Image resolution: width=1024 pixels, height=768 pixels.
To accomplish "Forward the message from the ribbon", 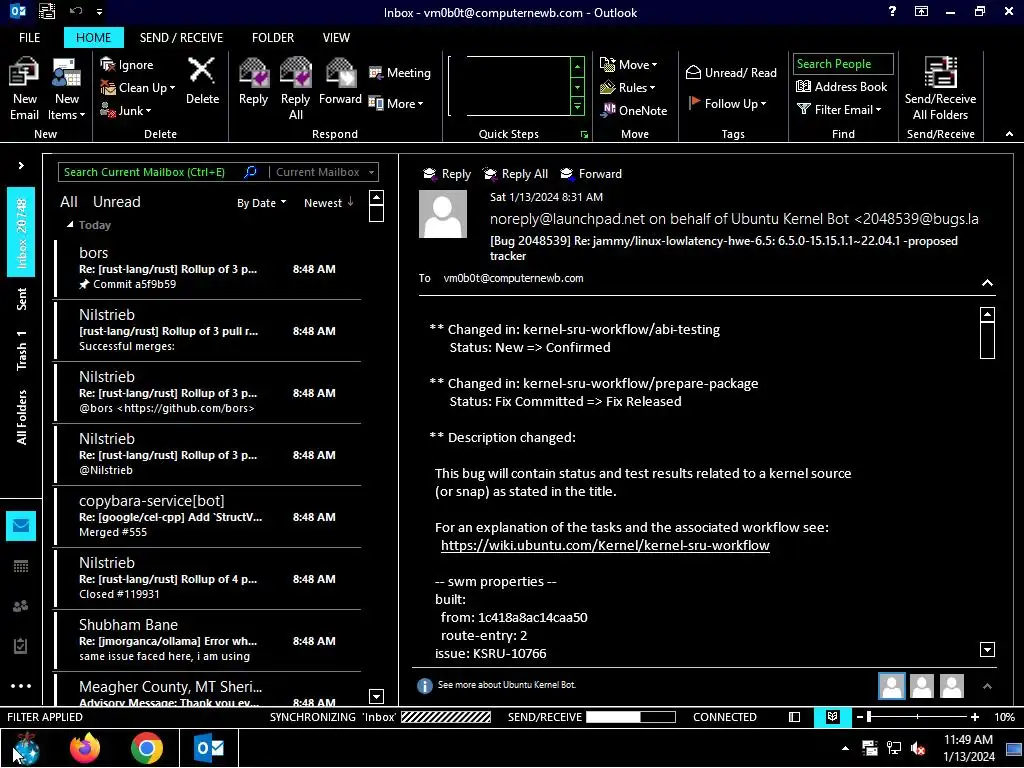I will (x=340, y=81).
